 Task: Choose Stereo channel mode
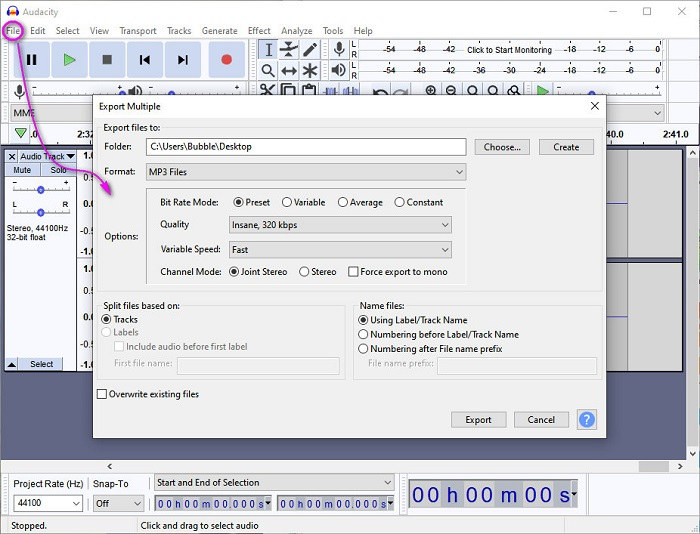pyautogui.click(x=318, y=271)
